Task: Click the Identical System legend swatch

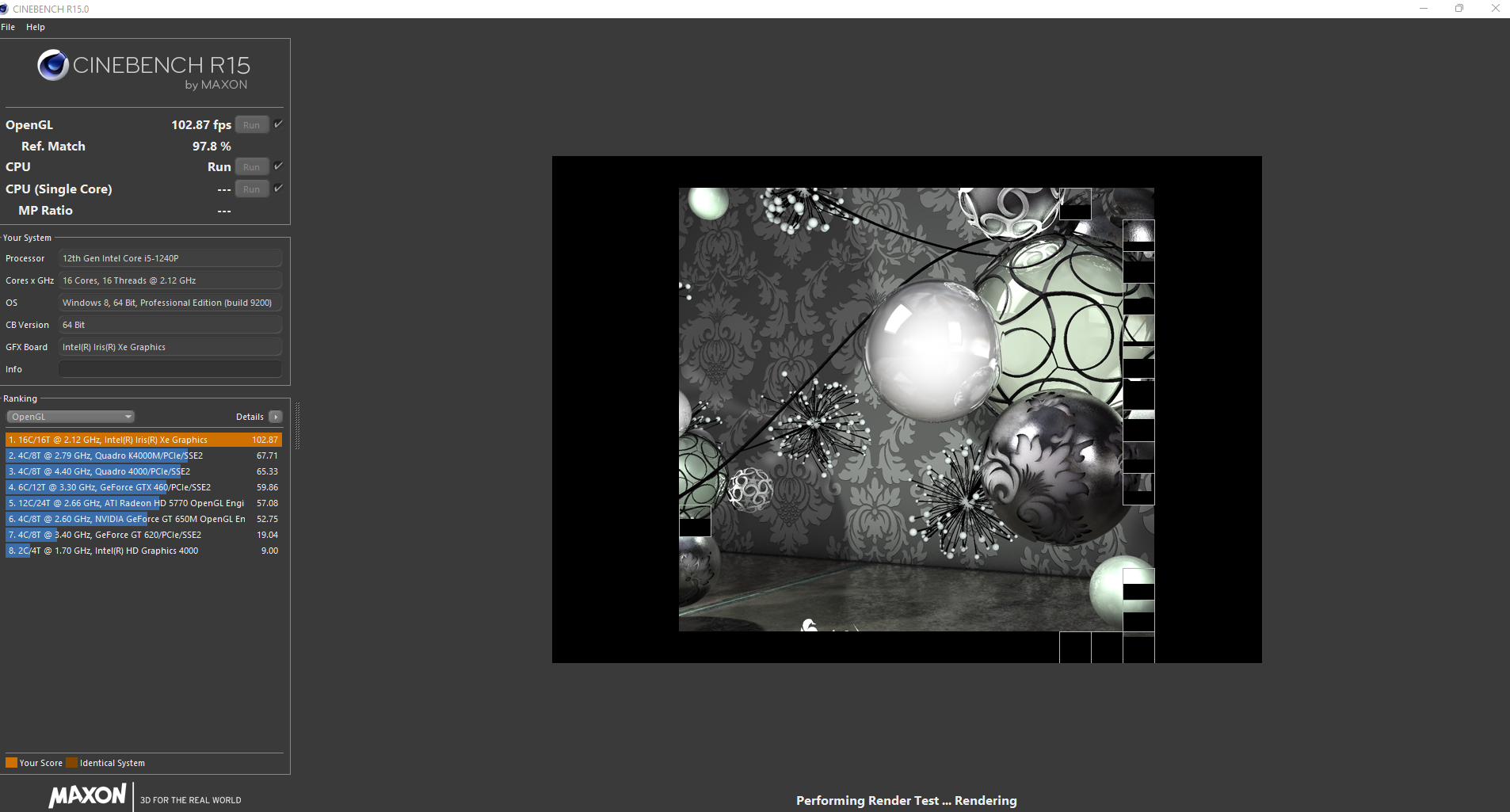Action: point(72,763)
